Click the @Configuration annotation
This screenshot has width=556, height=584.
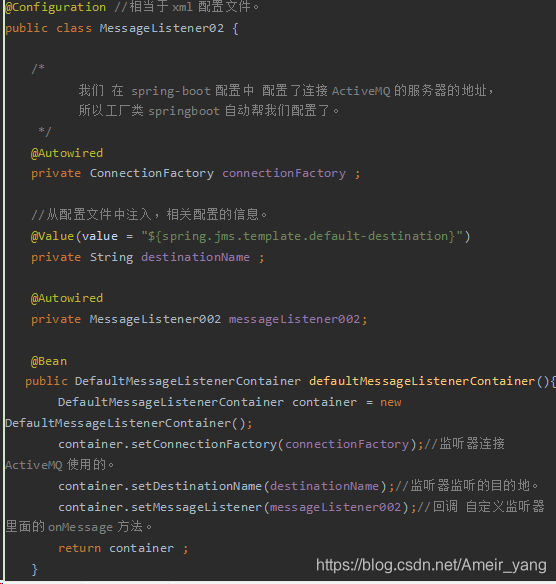pos(55,7)
